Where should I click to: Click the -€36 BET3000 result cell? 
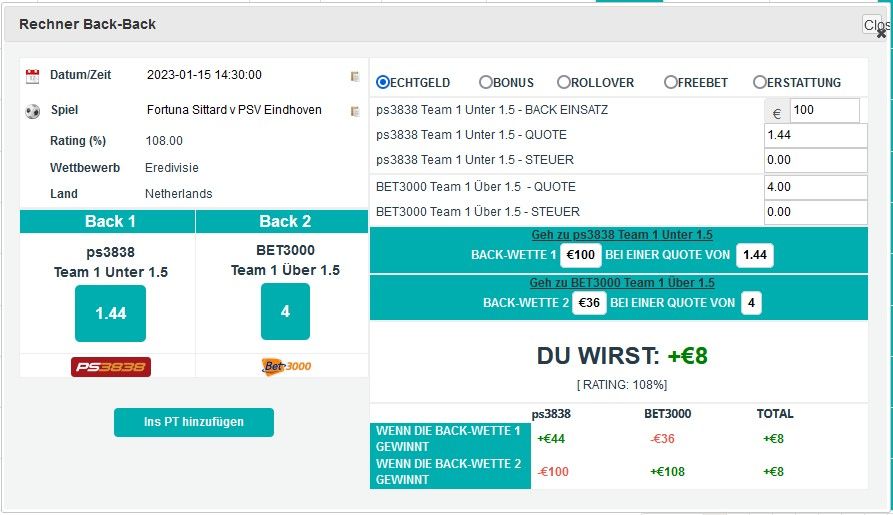tap(662, 439)
